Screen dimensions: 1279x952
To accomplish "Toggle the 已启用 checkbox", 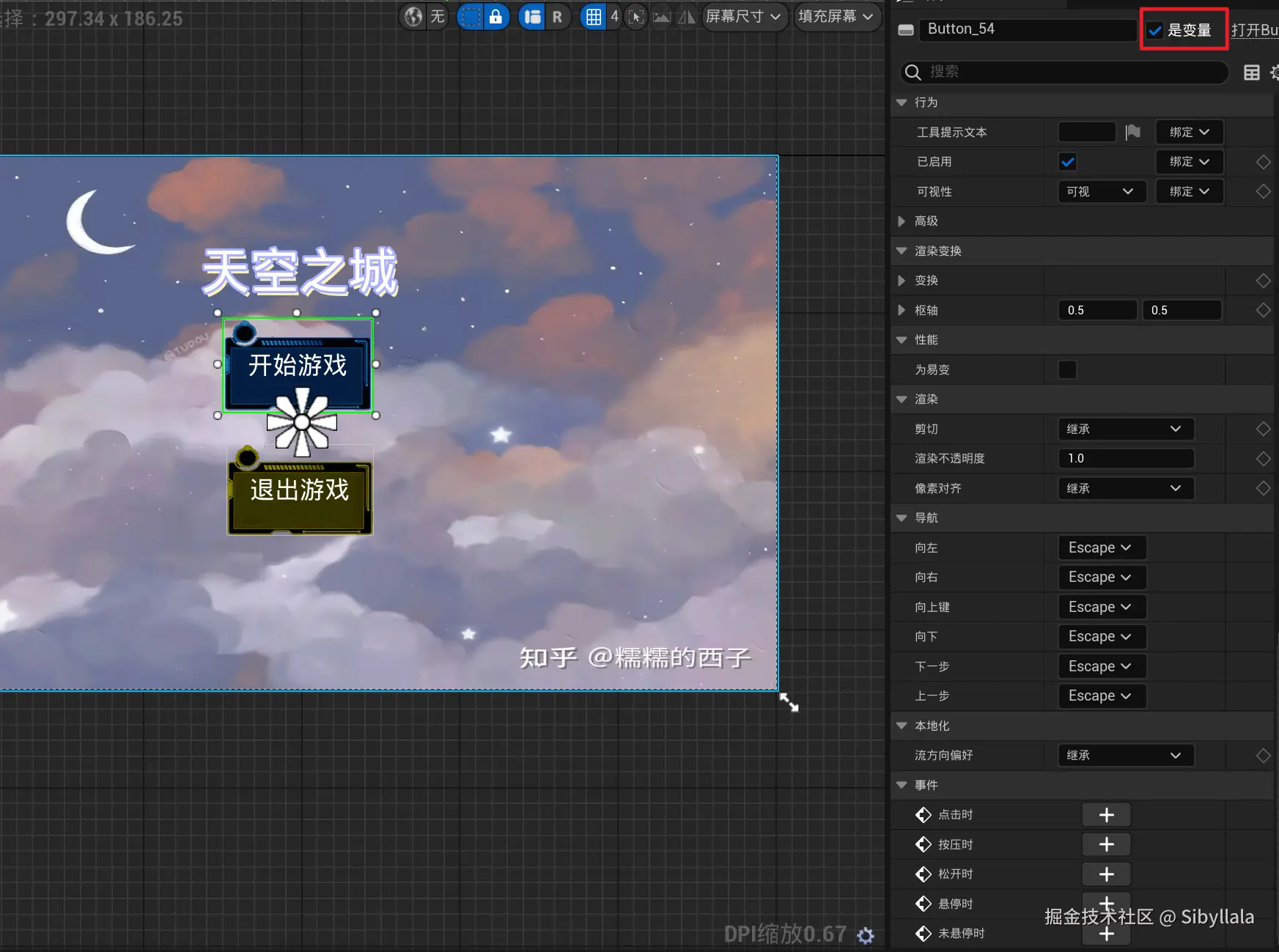I will [1068, 162].
